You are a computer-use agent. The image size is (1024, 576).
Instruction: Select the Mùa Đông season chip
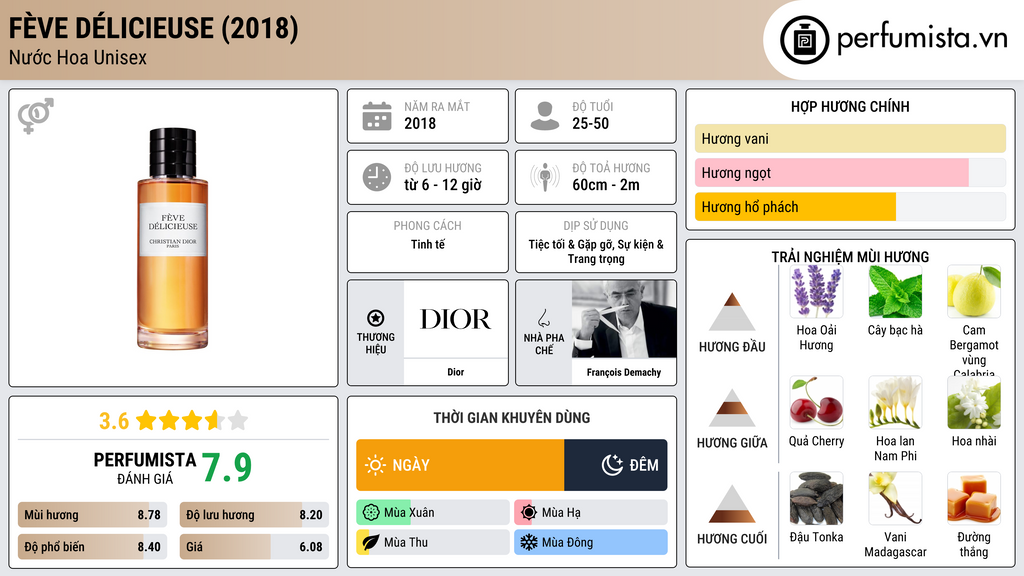(591, 543)
